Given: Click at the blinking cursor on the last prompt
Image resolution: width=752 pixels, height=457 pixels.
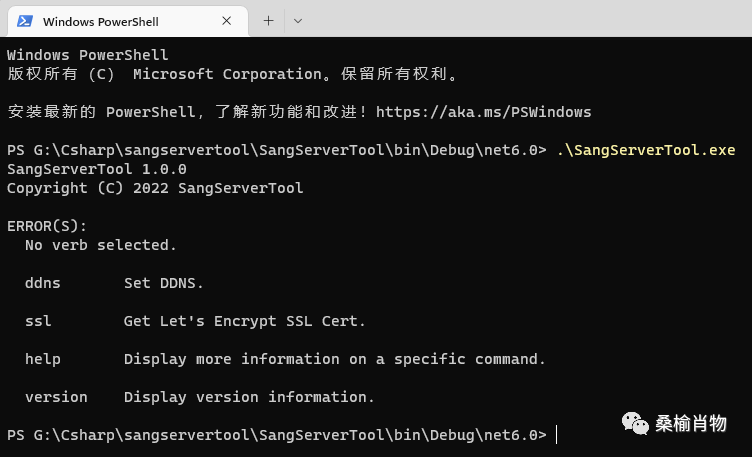Looking at the screenshot, I should pos(557,435).
